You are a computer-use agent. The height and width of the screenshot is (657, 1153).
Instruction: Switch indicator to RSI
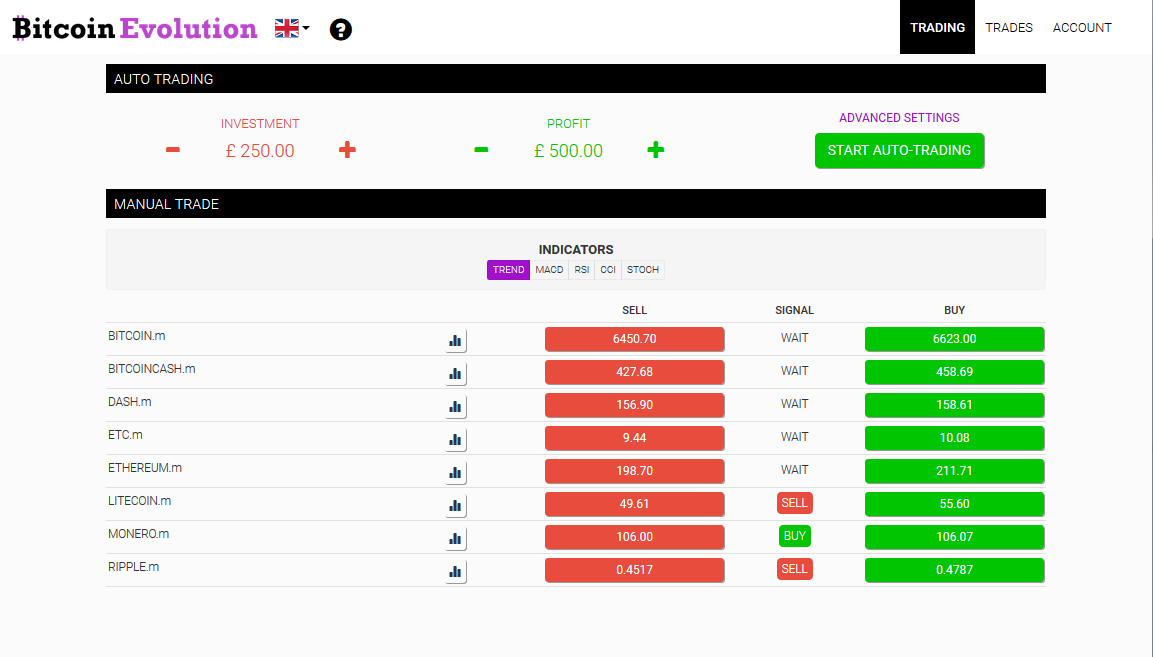pos(582,270)
